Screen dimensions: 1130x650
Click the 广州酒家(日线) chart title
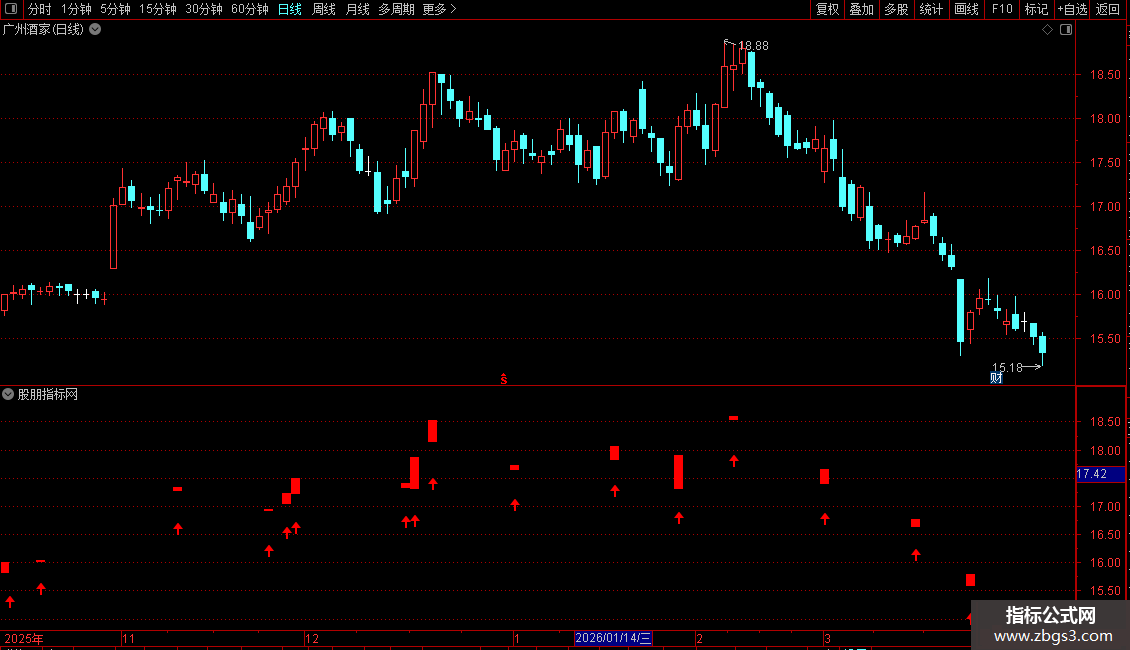[43, 30]
